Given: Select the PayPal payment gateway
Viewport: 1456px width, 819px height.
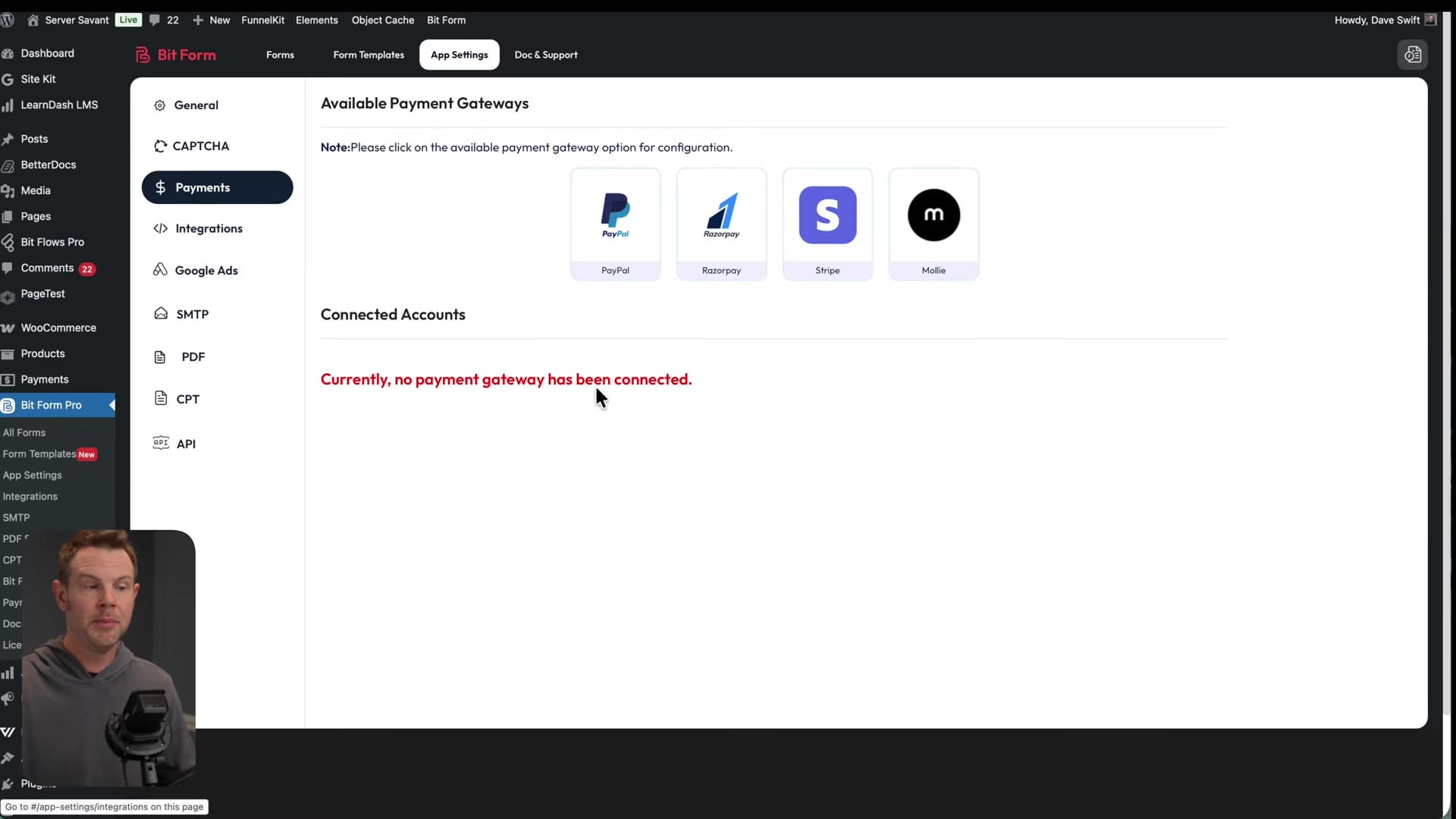Looking at the screenshot, I should click(x=615, y=224).
